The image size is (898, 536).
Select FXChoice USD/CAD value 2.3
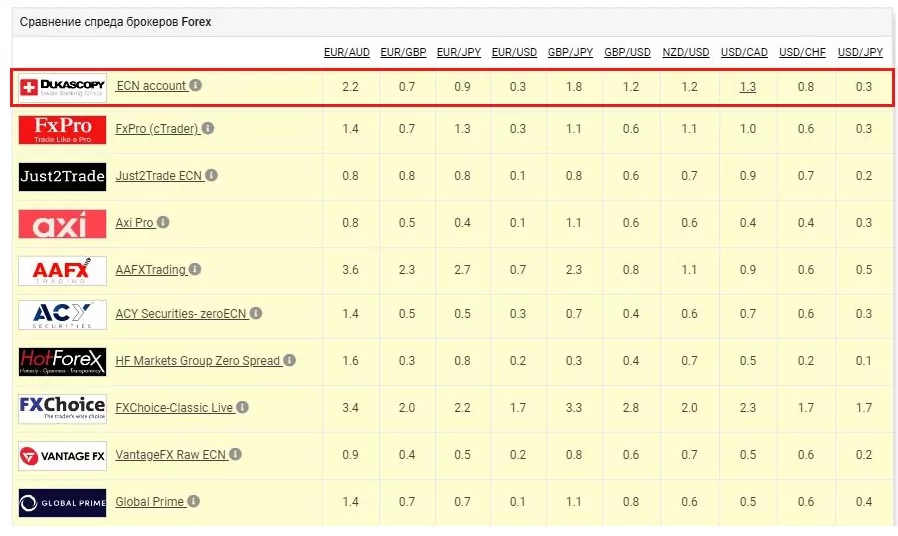click(x=747, y=408)
